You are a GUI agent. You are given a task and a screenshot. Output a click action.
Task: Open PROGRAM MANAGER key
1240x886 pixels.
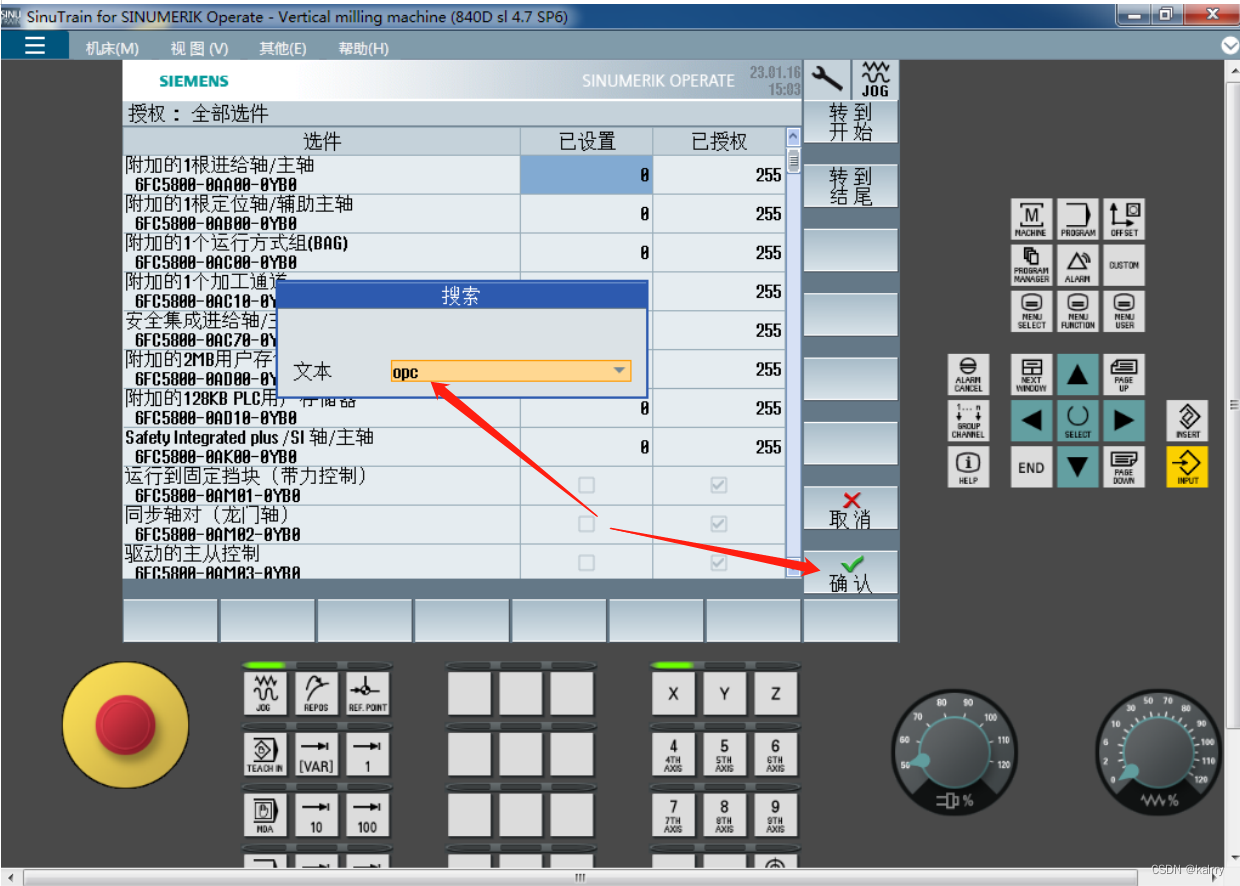[x=1031, y=265]
